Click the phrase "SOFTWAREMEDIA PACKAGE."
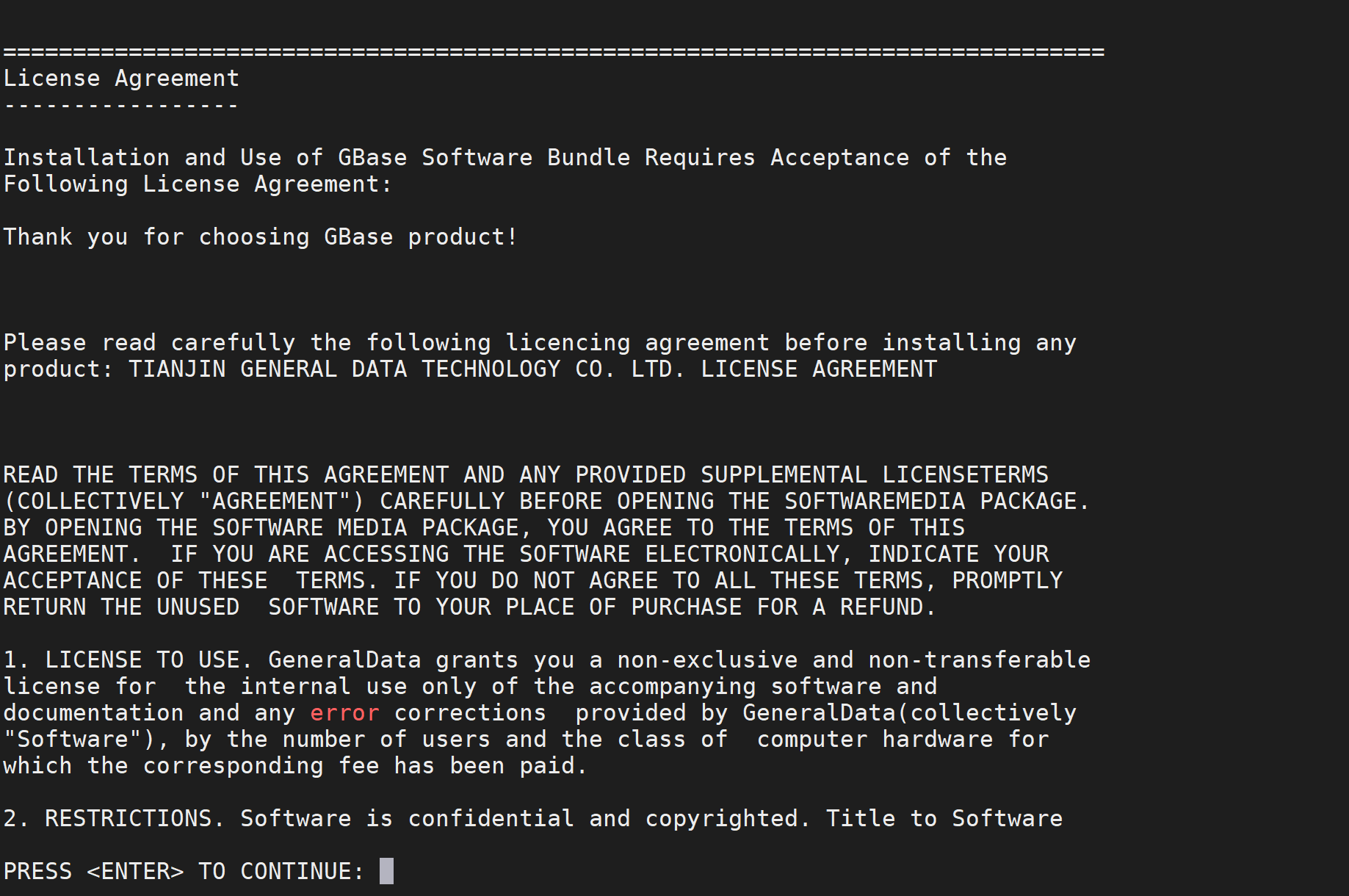 (938, 502)
